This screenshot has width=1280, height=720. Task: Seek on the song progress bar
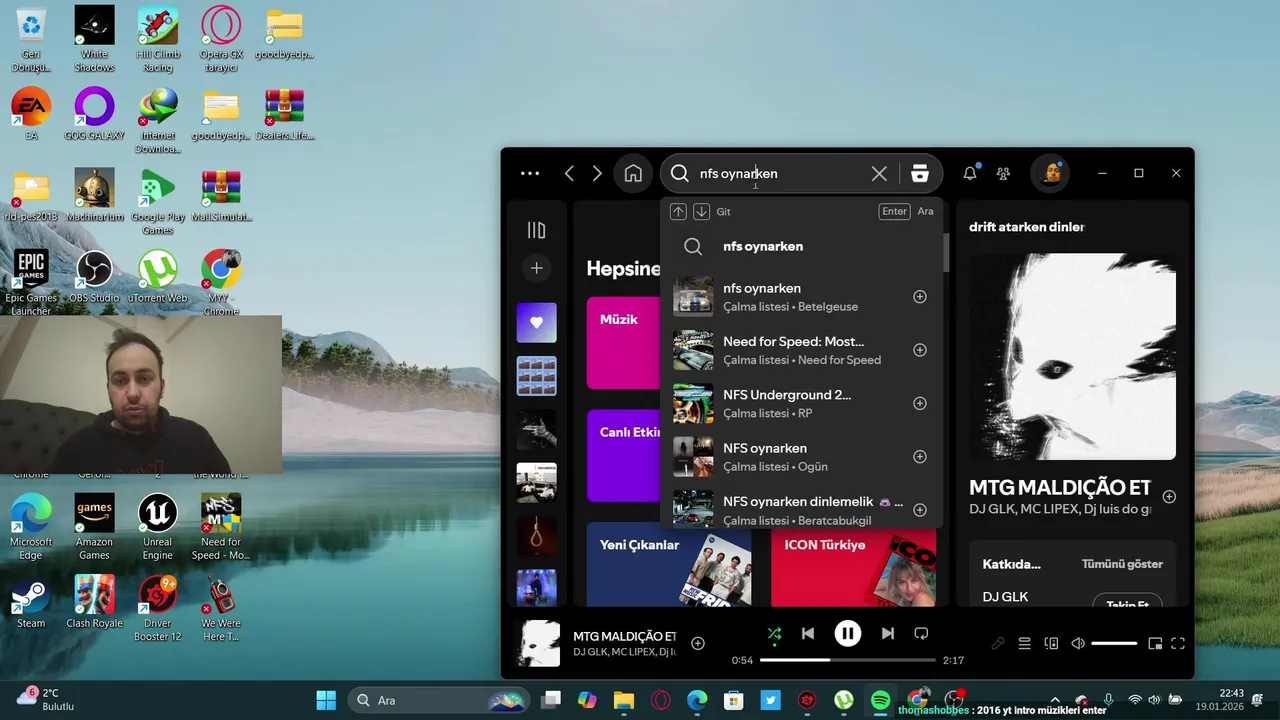coord(847,660)
